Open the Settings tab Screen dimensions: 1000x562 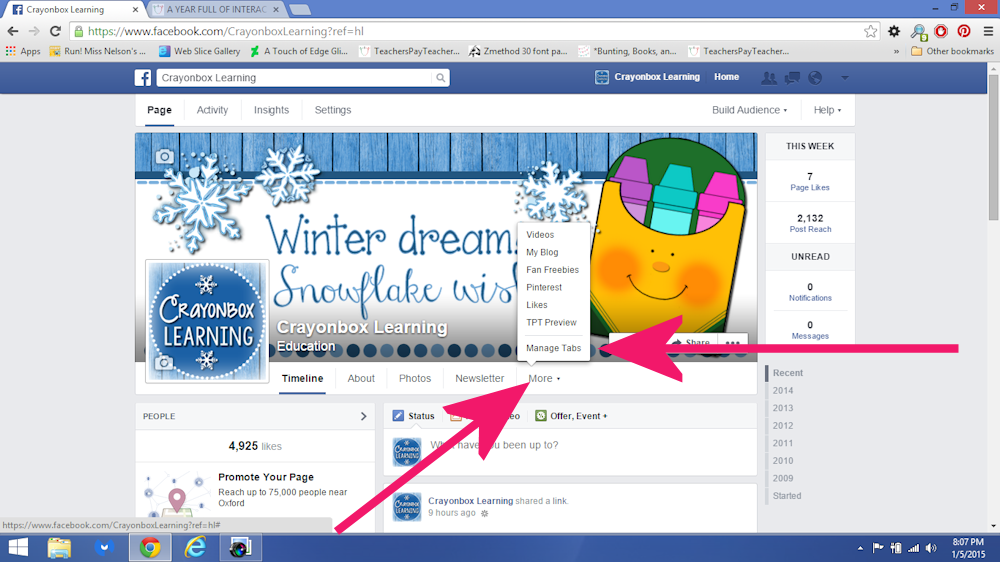pyautogui.click(x=333, y=110)
